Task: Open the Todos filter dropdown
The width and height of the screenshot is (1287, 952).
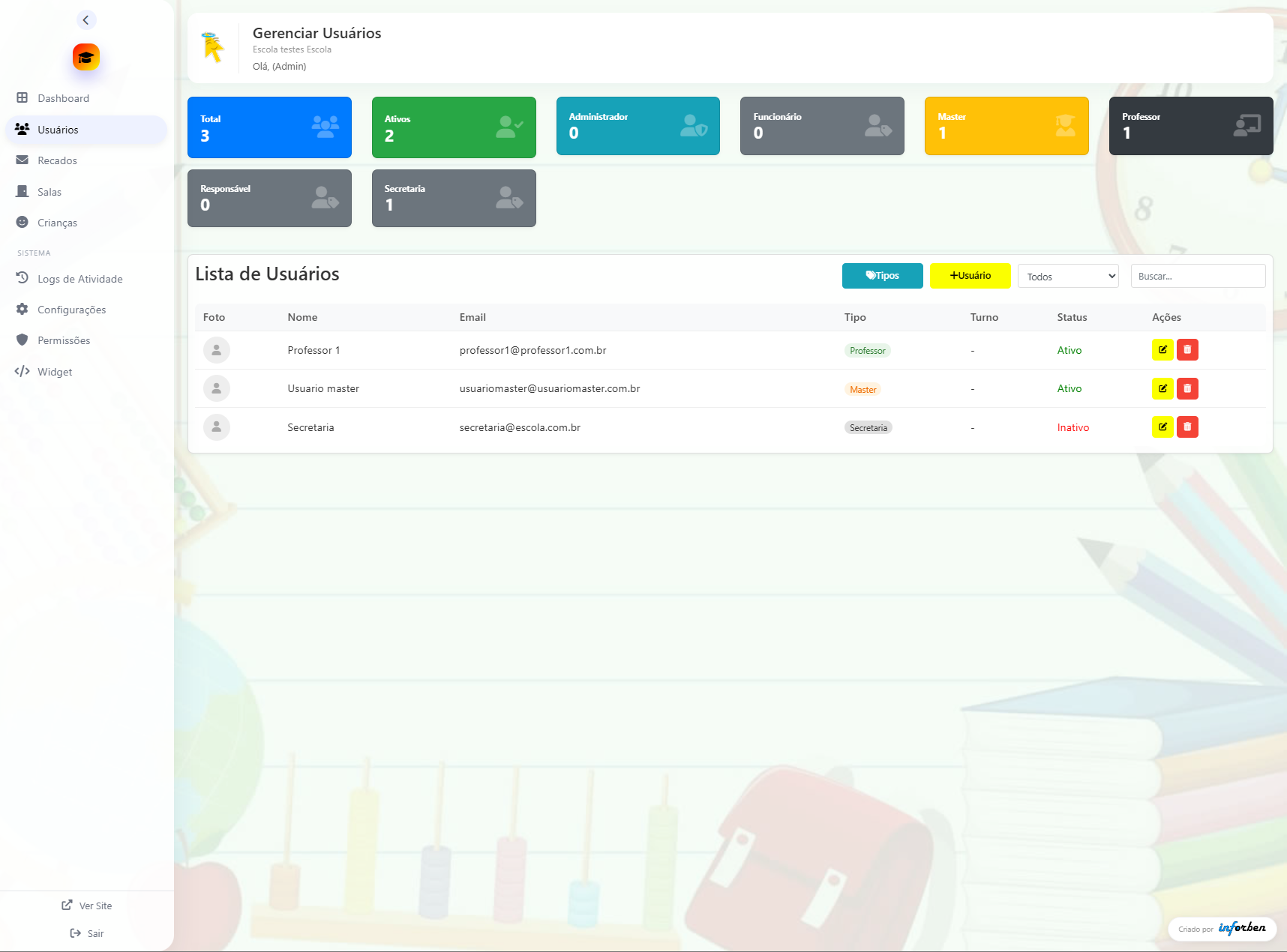Action: [1067, 276]
